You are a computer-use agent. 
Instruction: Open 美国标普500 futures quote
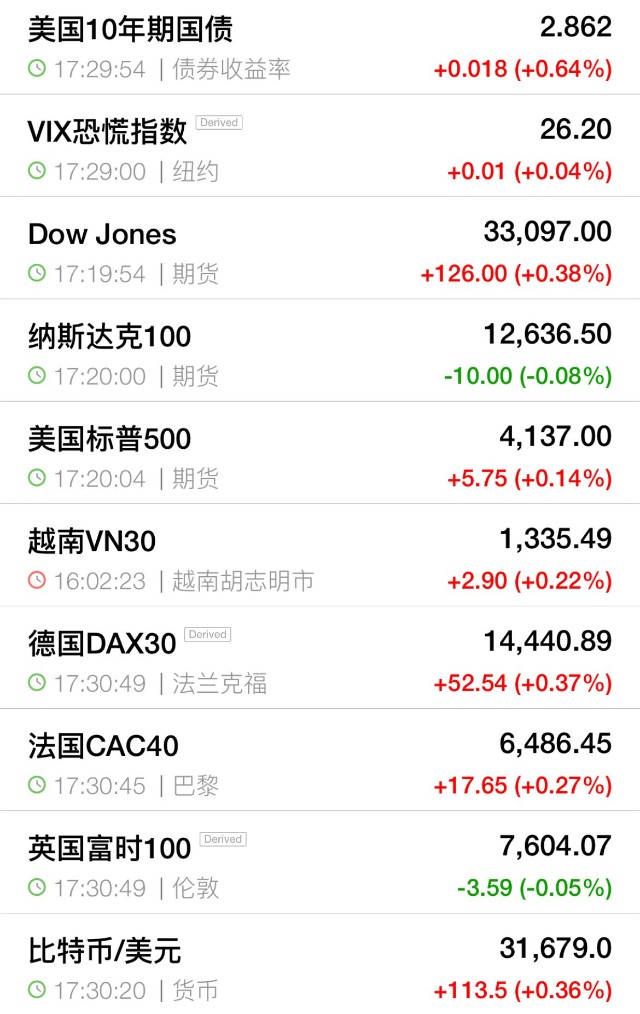[320, 453]
